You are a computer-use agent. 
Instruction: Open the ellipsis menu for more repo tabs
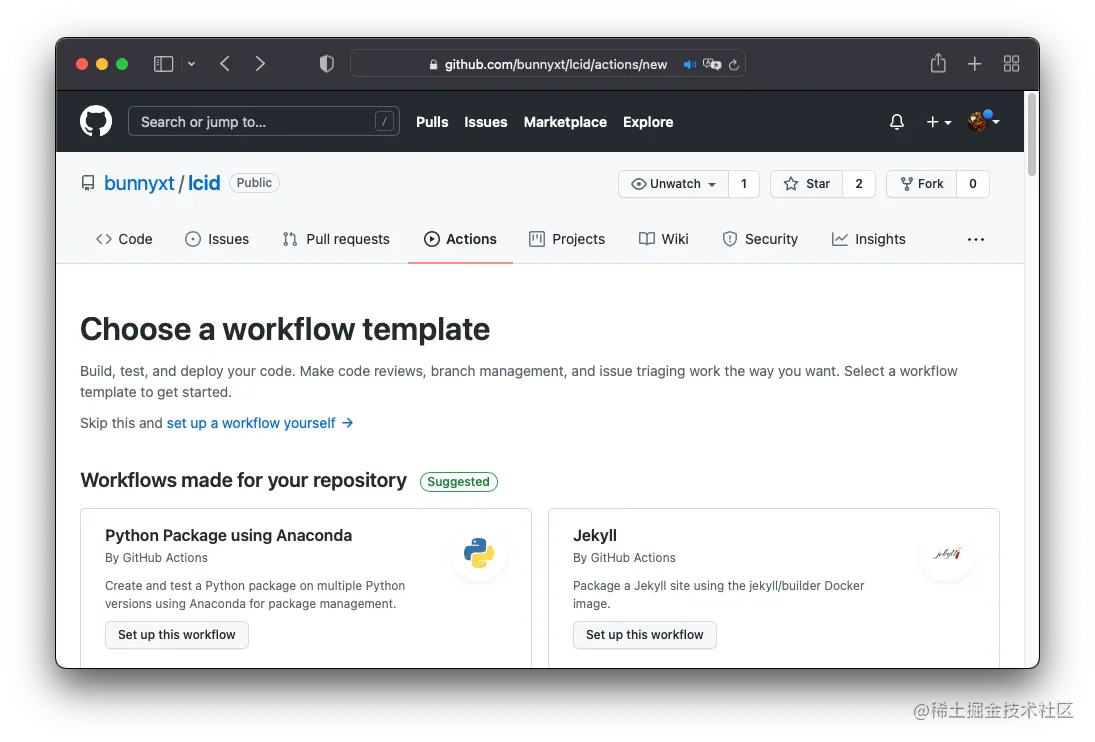tap(975, 239)
